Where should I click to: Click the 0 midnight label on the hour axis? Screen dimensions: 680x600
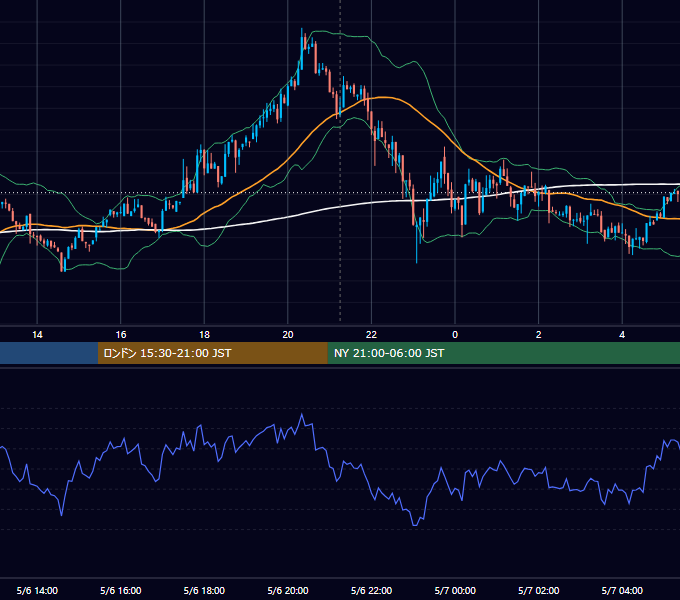(x=455, y=335)
